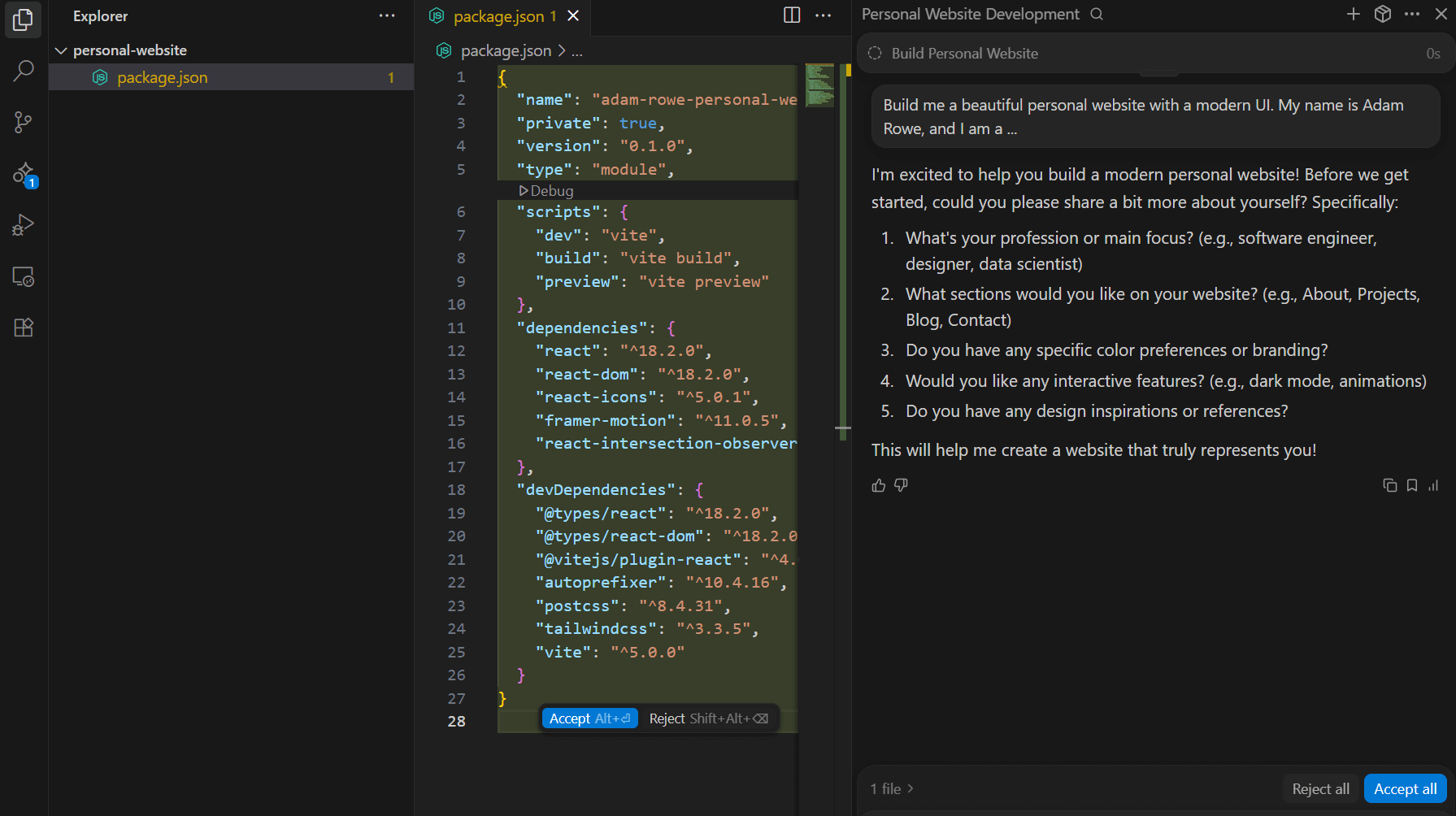The width and height of the screenshot is (1456, 816).
Task: Copy the assistant's response
Action: 1389,485
